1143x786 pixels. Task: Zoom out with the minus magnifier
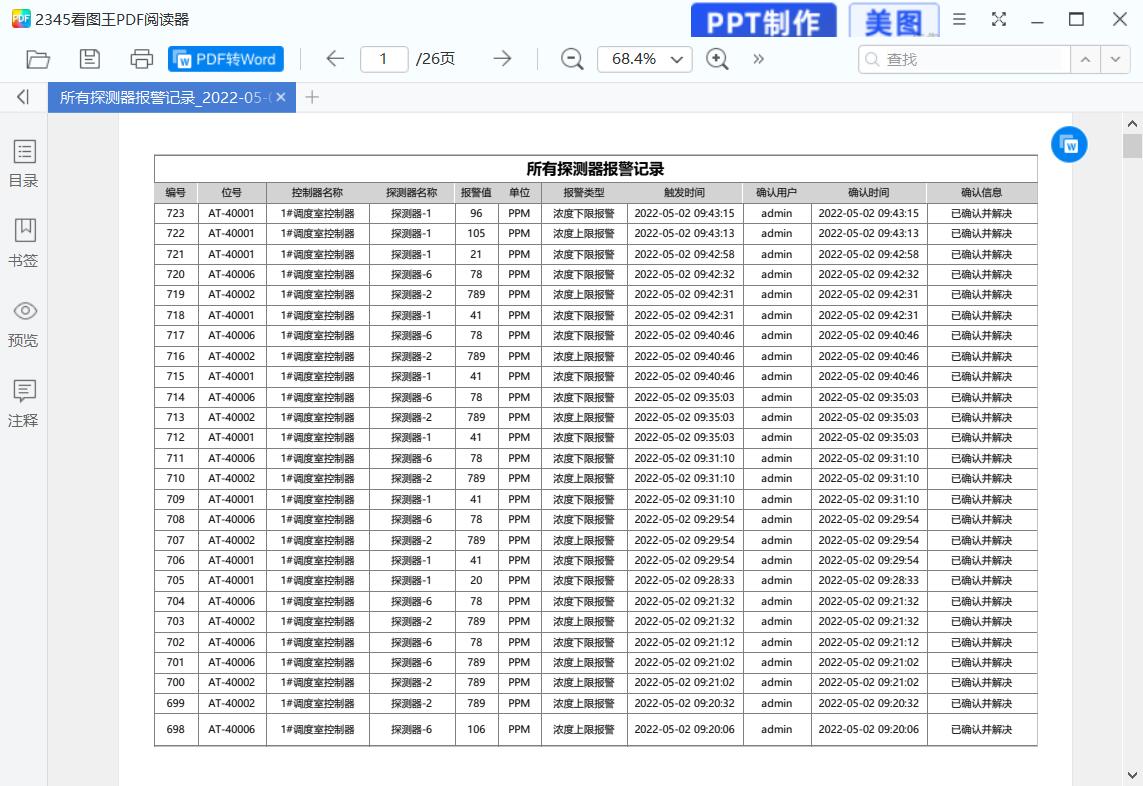[x=572, y=59]
